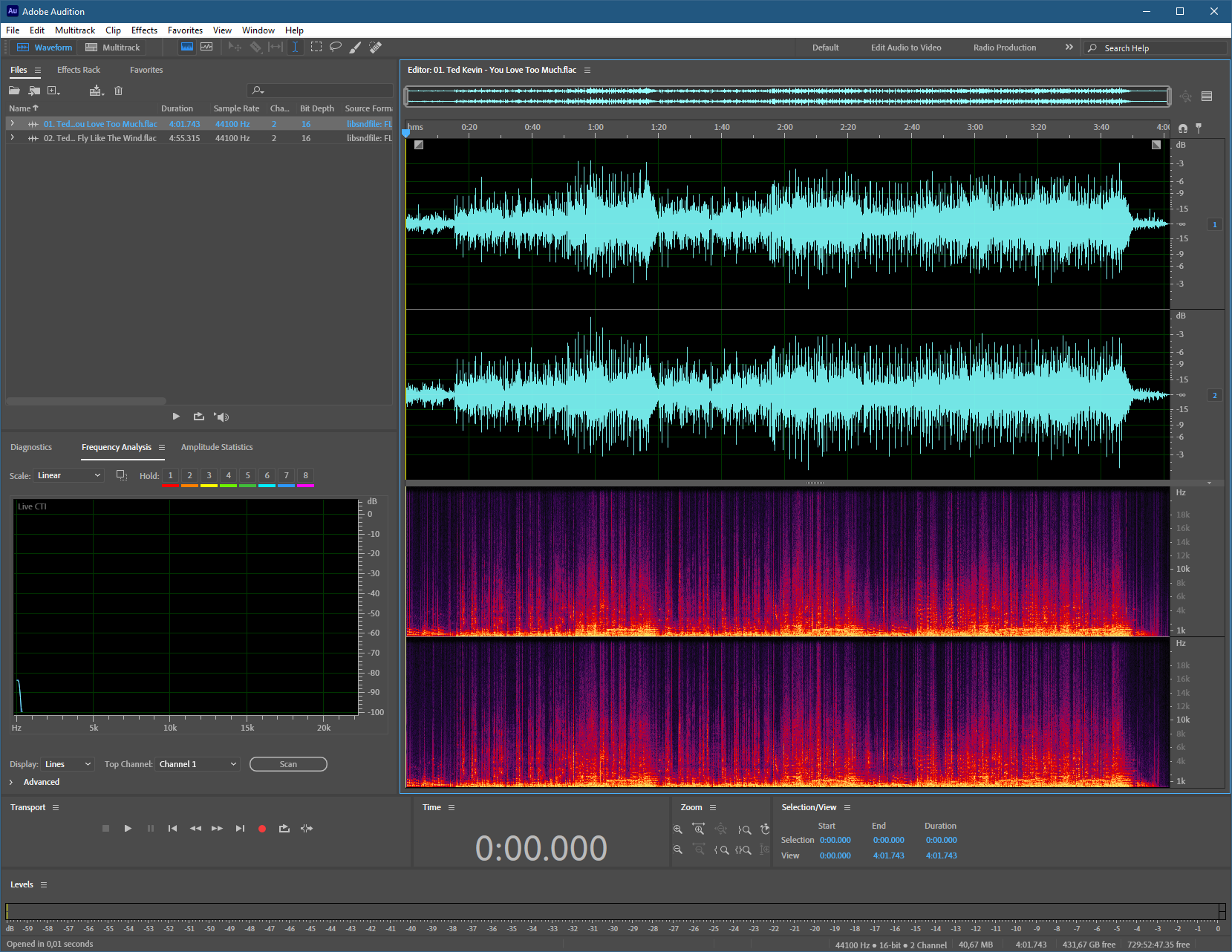1232x952 pixels.
Task: Expand the 01. Ted file row
Action: [x=13, y=123]
